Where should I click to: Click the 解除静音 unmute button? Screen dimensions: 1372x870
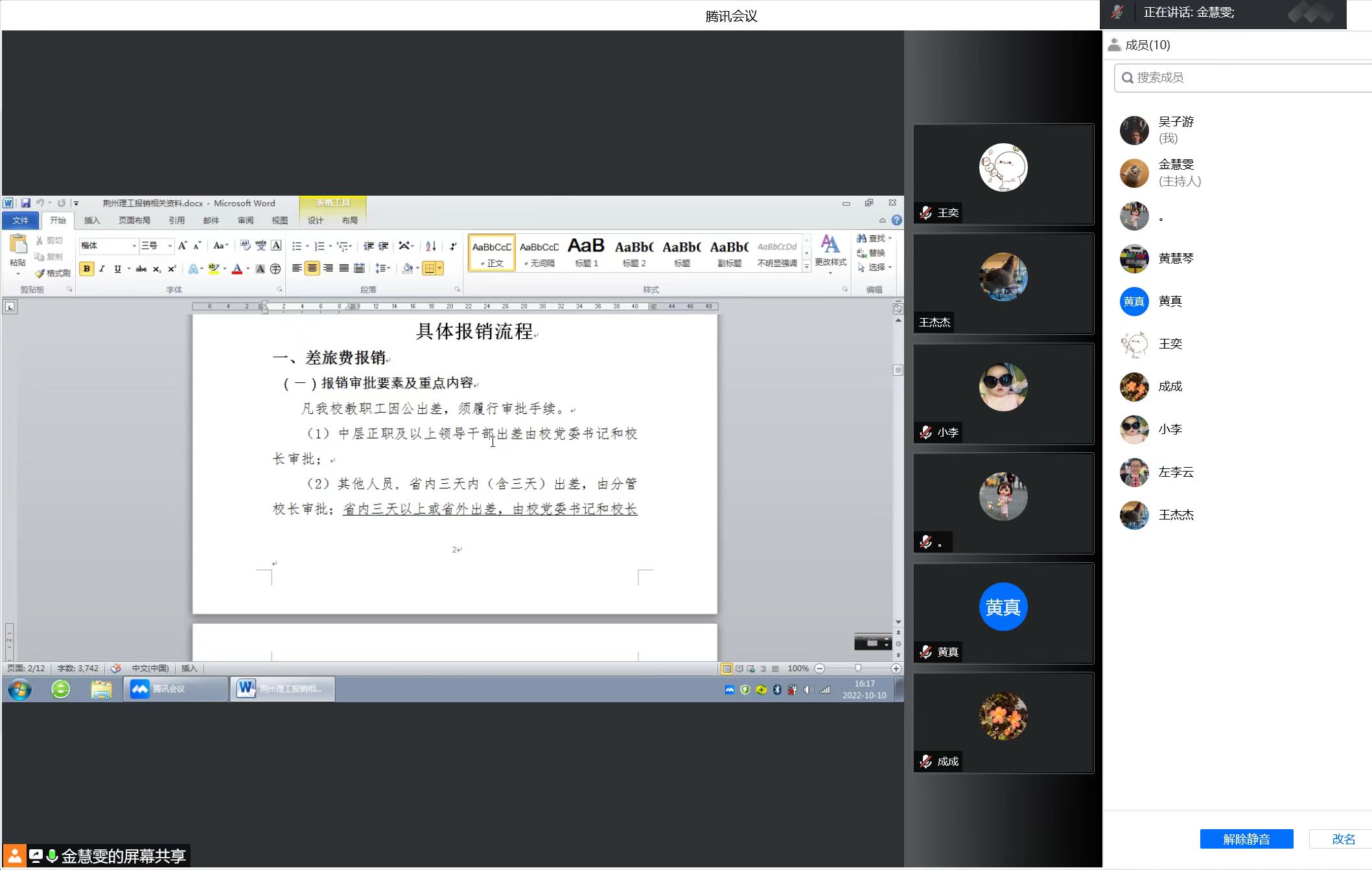[1246, 839]
